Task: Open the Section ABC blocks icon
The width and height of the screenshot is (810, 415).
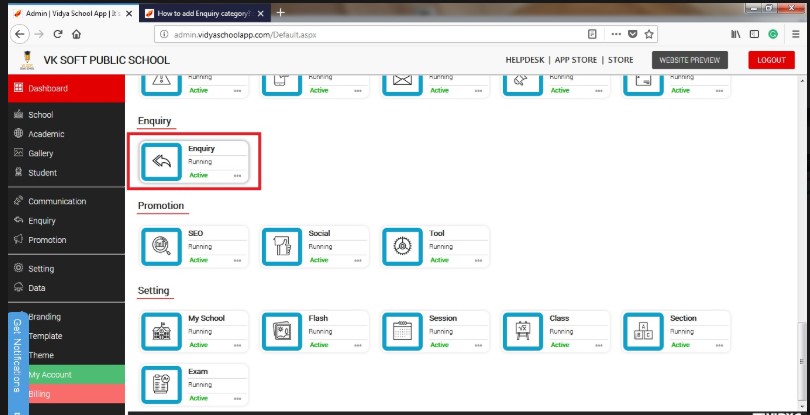Action: [x=643, y=331]
